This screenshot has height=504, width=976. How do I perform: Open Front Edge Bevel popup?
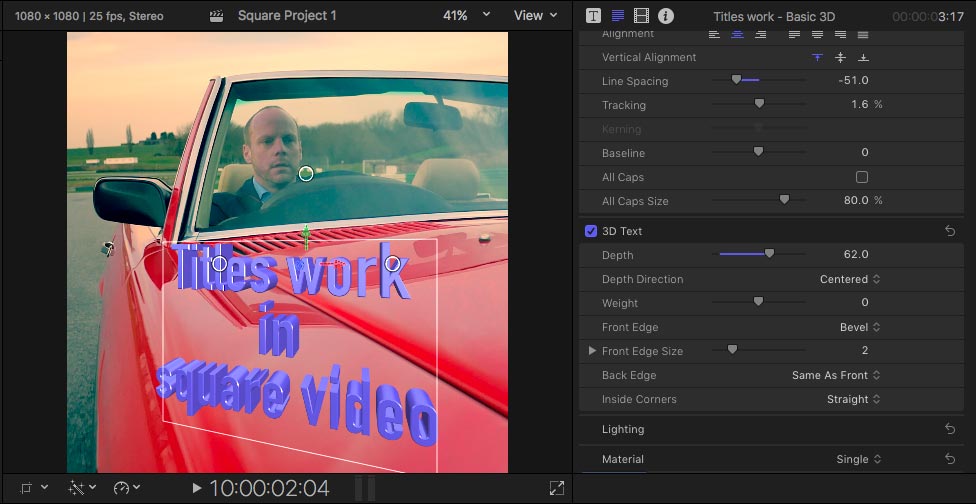coord(860,327)
